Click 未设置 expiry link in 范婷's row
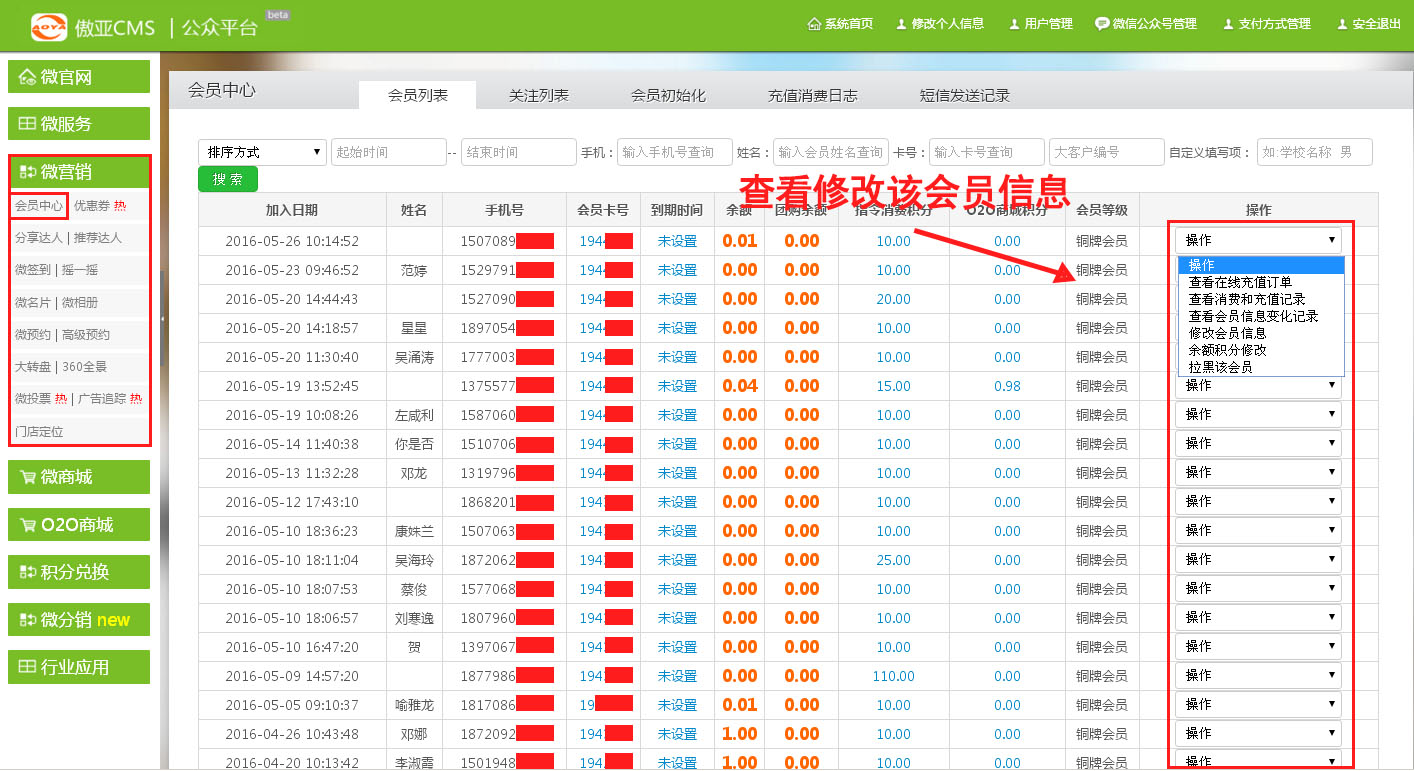This screenshot has height=771, width=1414. (677, 270)
